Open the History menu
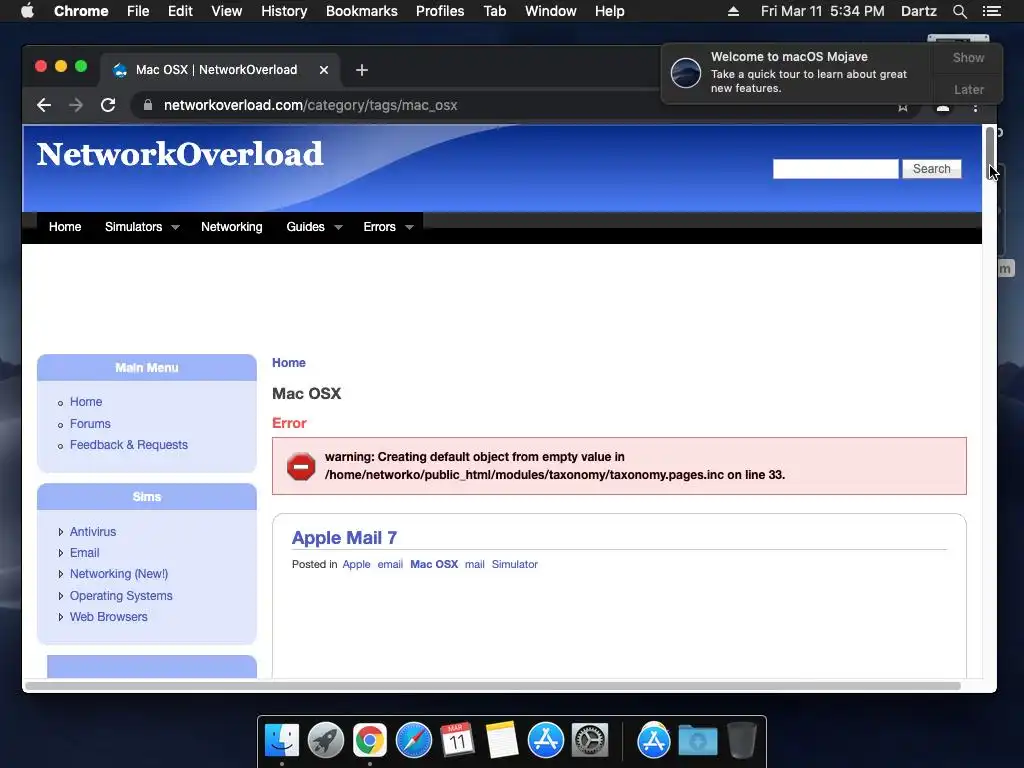 pos(284,11)
